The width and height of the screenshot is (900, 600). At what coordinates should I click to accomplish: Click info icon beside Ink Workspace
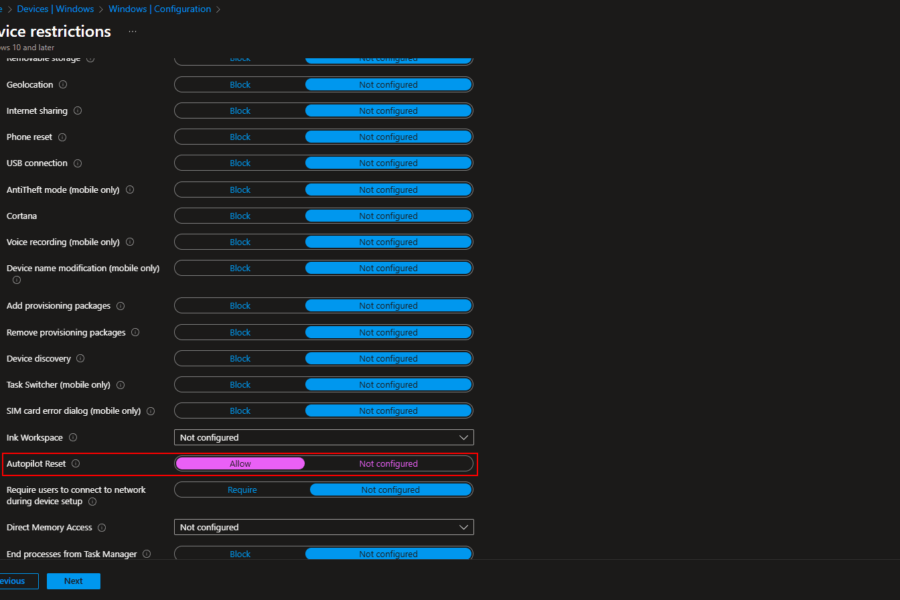pos(73,437)
